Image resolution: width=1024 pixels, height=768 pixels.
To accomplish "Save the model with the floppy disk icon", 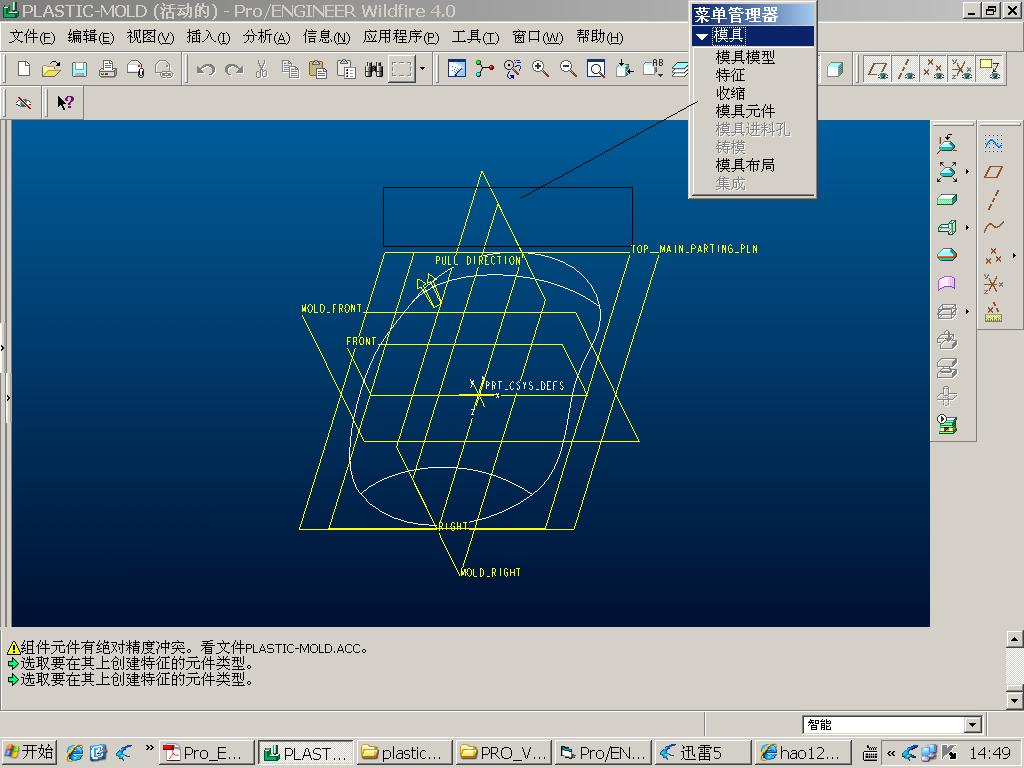I will 79,69.
